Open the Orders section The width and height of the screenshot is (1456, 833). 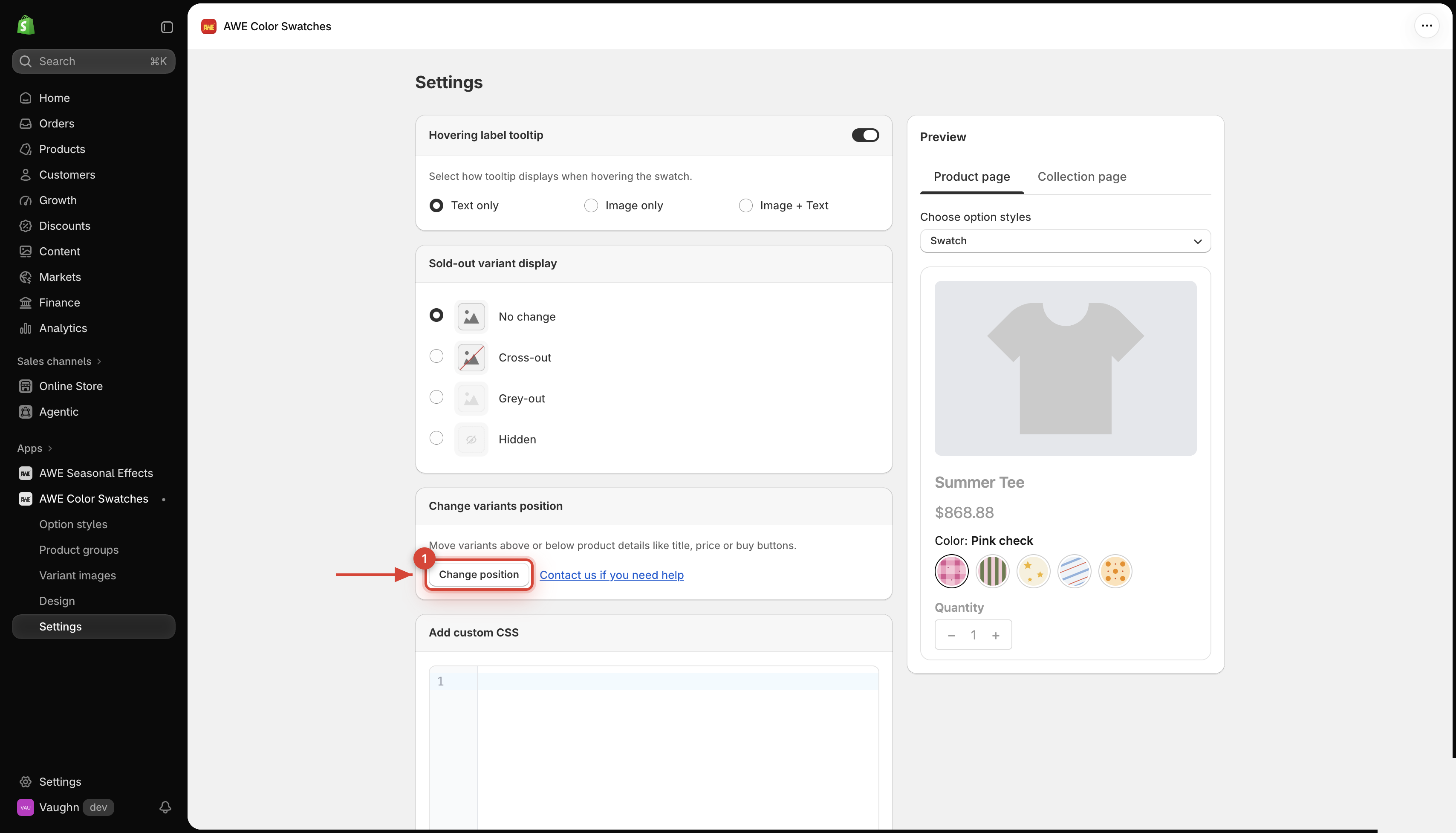(x=93, y=124)
